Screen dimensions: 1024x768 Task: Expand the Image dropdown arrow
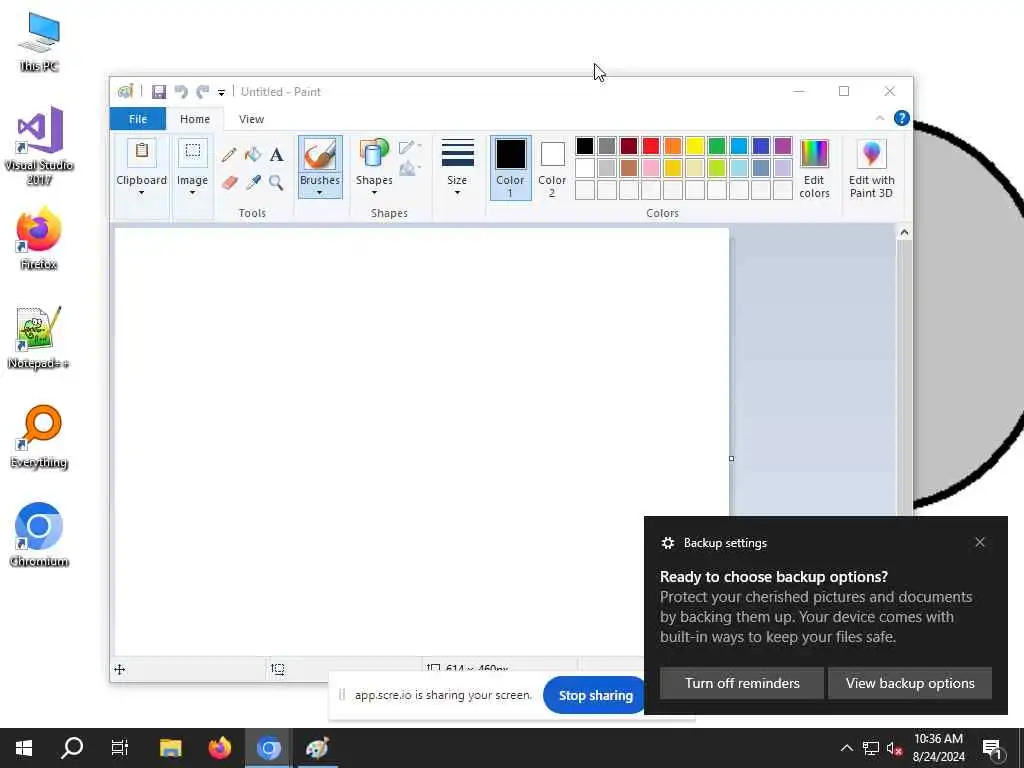coord(192,193)
